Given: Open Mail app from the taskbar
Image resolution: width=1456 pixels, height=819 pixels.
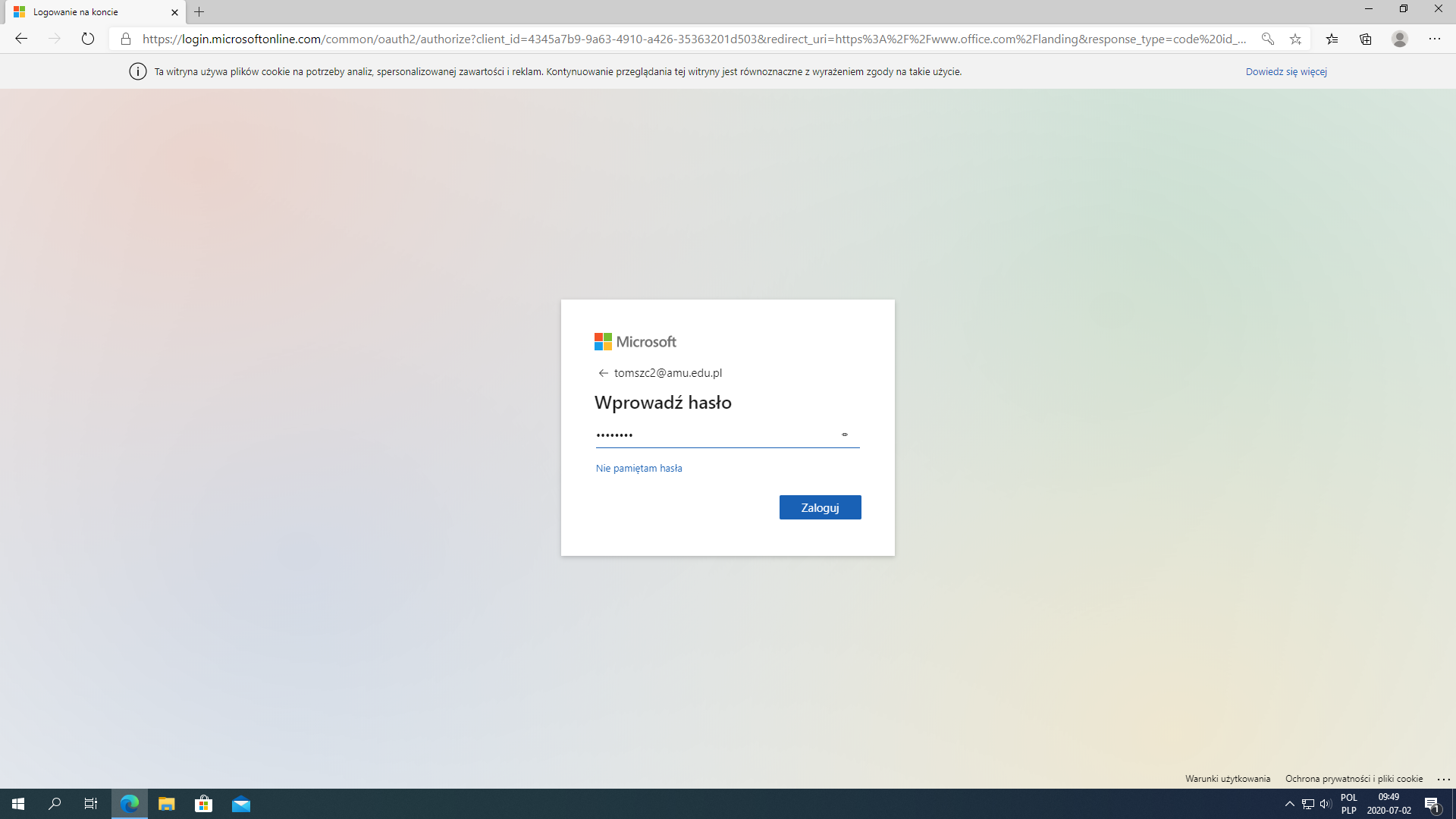Looking at the screenshot, I should pos(241,804).
